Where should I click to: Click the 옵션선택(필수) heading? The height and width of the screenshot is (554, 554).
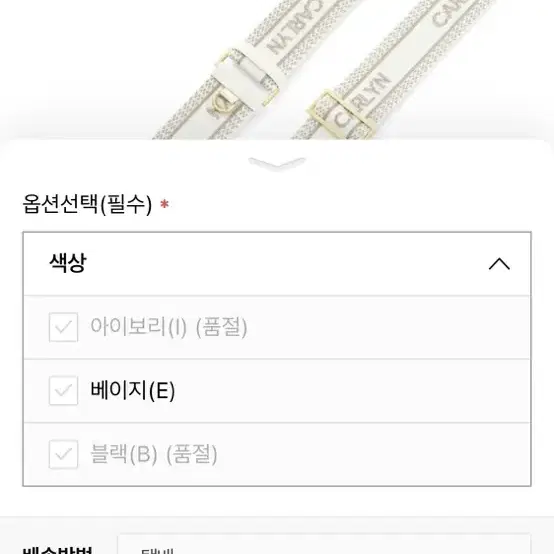87,204
